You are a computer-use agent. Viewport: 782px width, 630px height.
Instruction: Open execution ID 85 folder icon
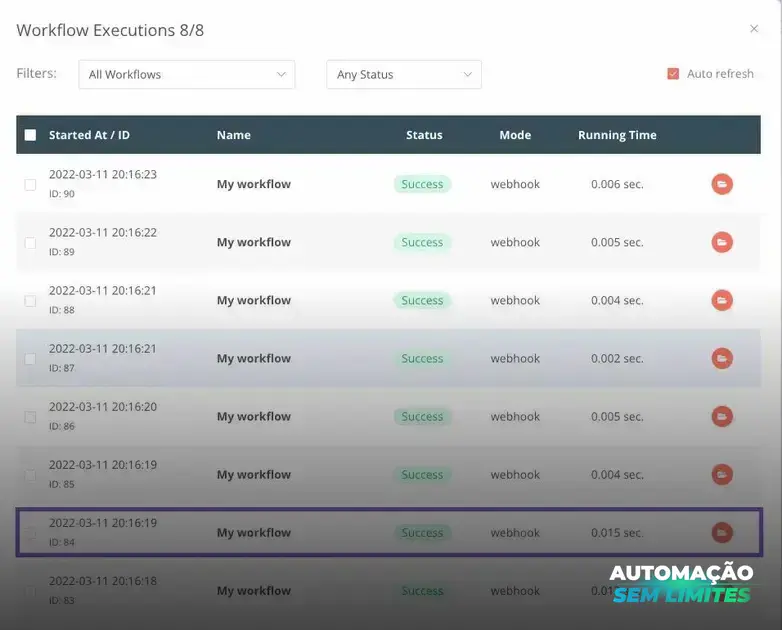[x=722, y=474]
